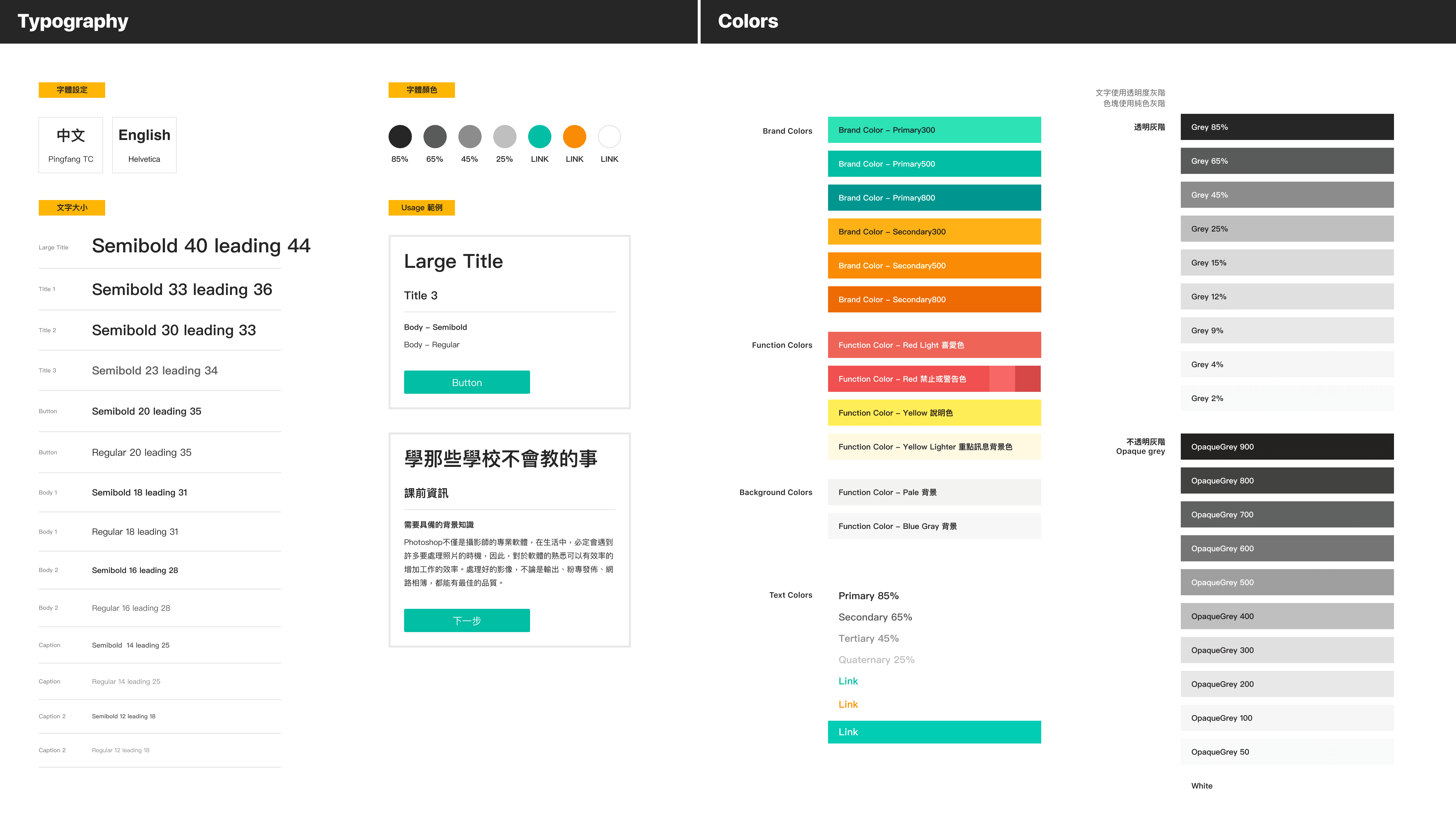Click the 字體設定 yellow label
Screen dimensions: 1456x836
(72, 90)
